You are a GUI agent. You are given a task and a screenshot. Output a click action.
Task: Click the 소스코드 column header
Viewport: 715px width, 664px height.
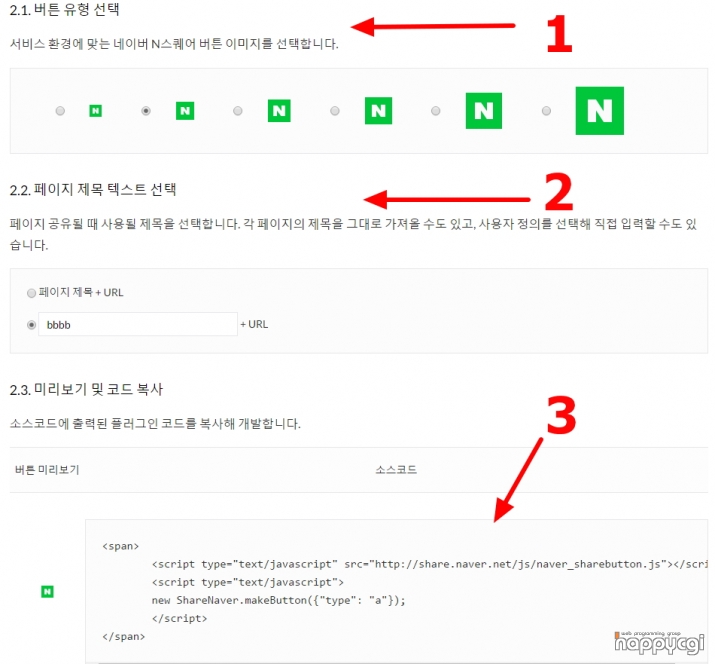(x=396, y=470)
